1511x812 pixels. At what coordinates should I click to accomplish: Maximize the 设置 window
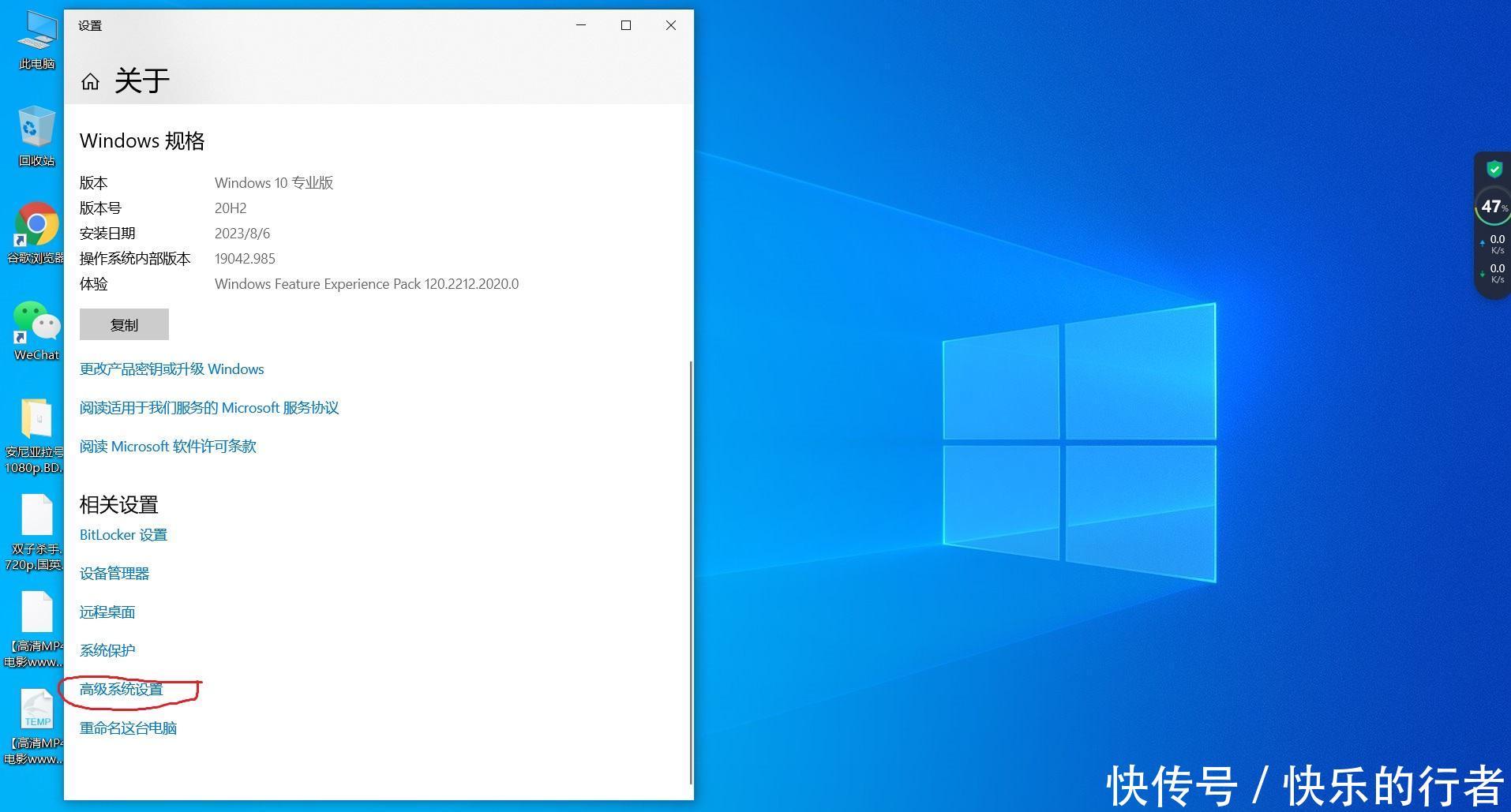(626, 25)
